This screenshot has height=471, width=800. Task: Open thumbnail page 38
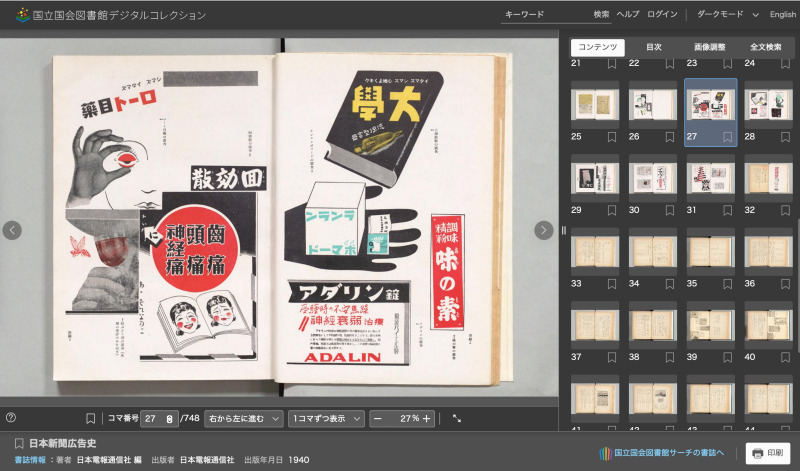[653, 325]
